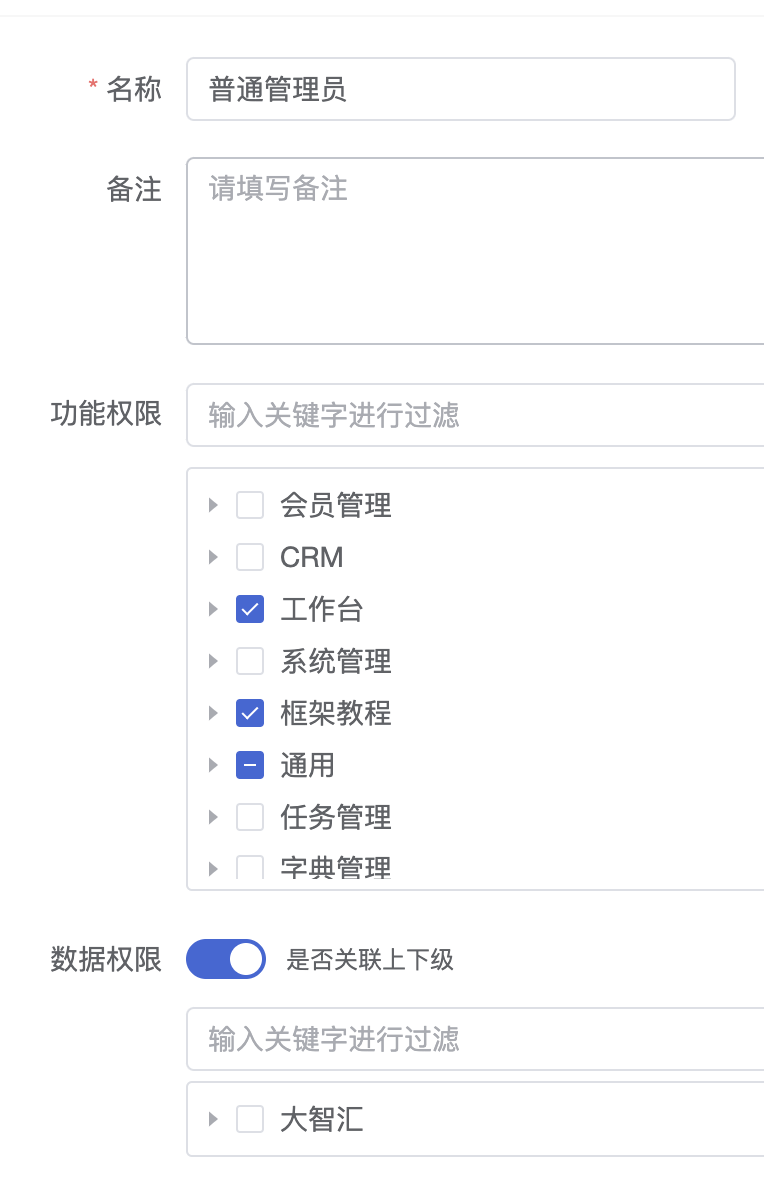Expand the 会员管理 tree node
The width and height of the screenshot is (764, 1198).
(x=213, y=505)
